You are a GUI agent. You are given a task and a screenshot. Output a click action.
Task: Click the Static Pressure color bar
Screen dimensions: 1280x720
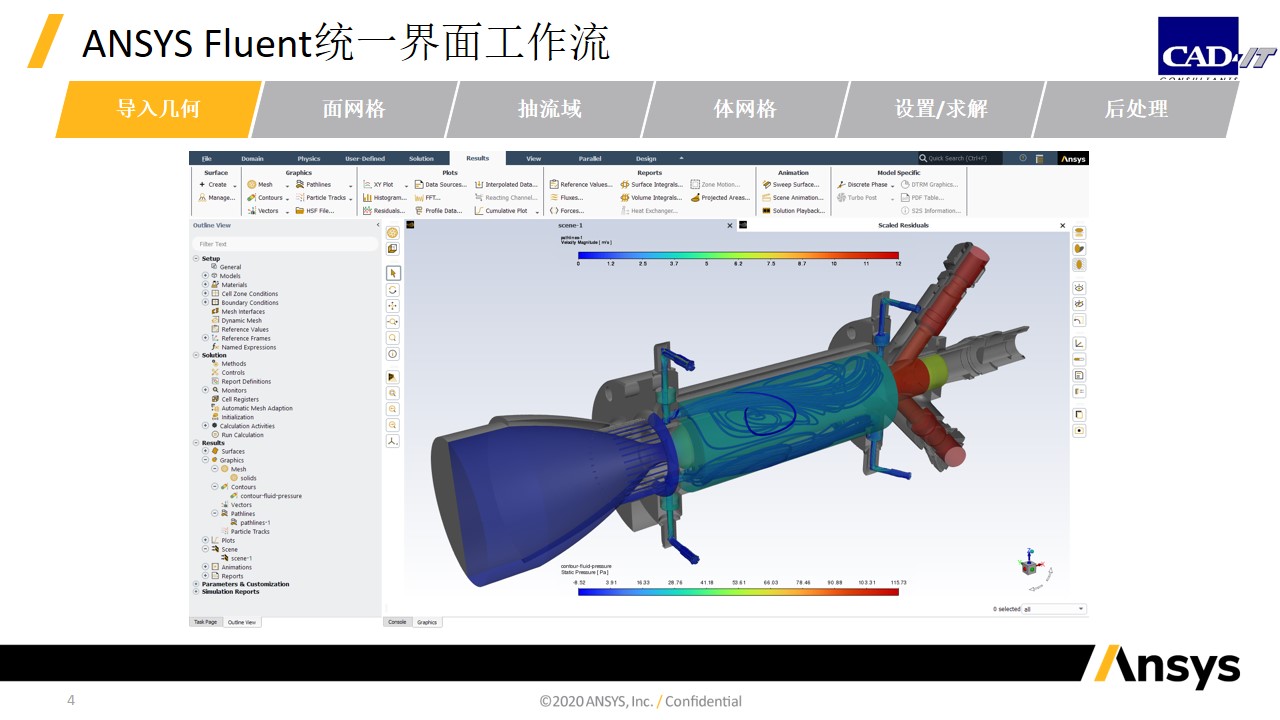[x=738, y=592]
